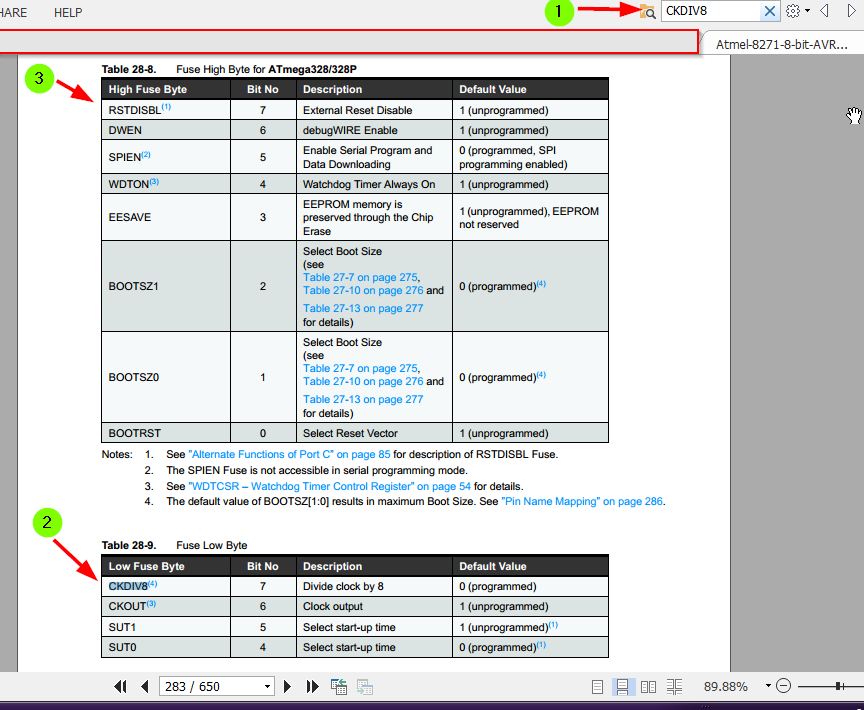
Task: Click the 'Table 28-9.' caption
Action: [x=129, y=545]
